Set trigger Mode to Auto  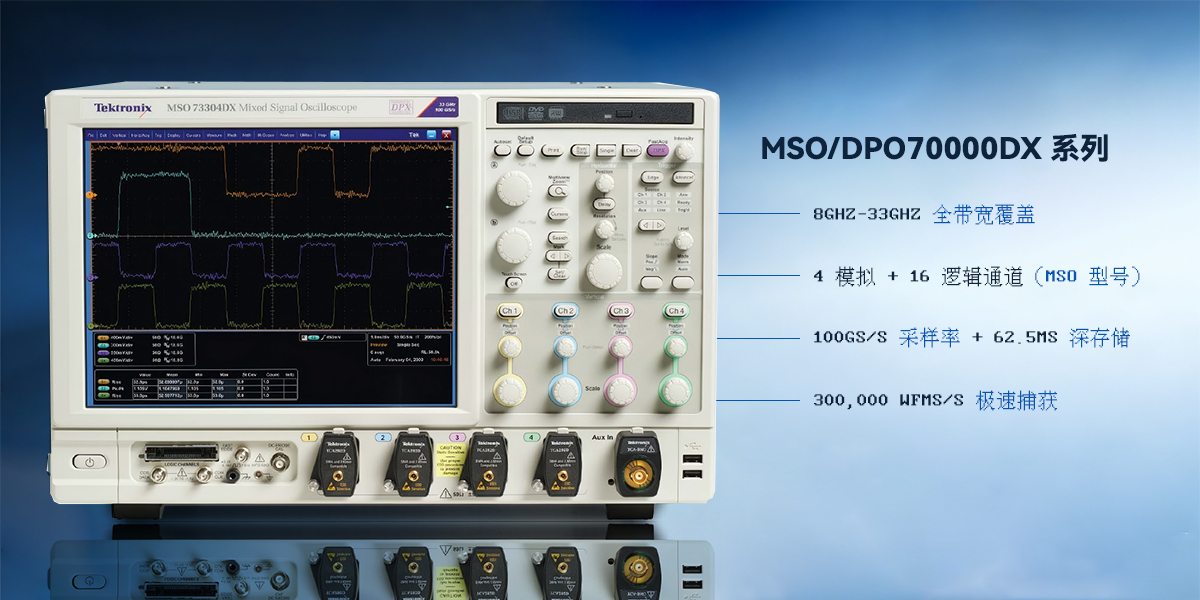[x=683, y=267]
